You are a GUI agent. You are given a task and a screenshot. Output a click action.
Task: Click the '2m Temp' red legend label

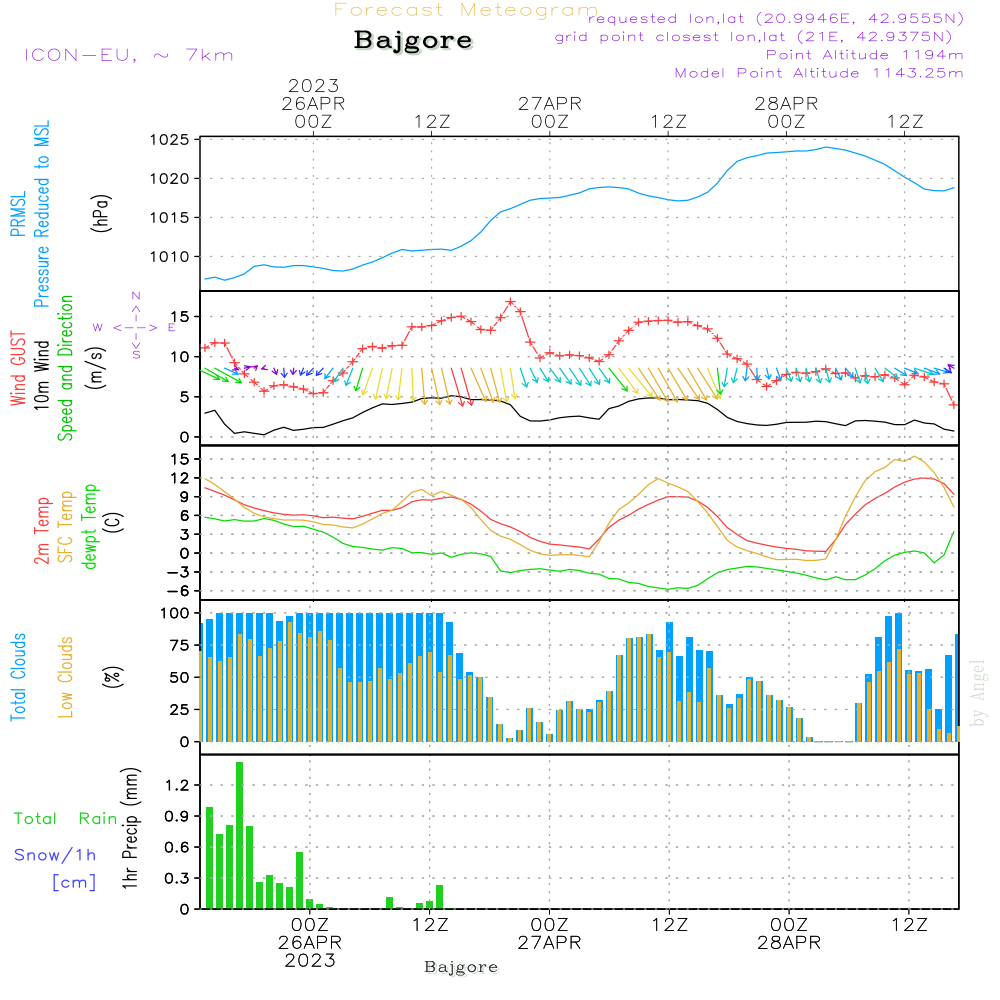pos(42,531)
